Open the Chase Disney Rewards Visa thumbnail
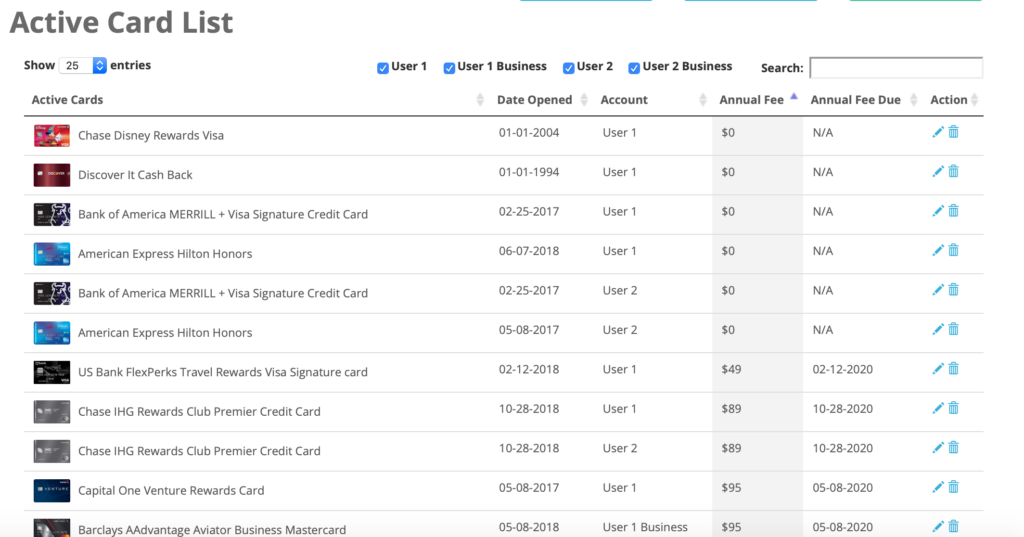1024x537 pixels. (x=52, y=136)
